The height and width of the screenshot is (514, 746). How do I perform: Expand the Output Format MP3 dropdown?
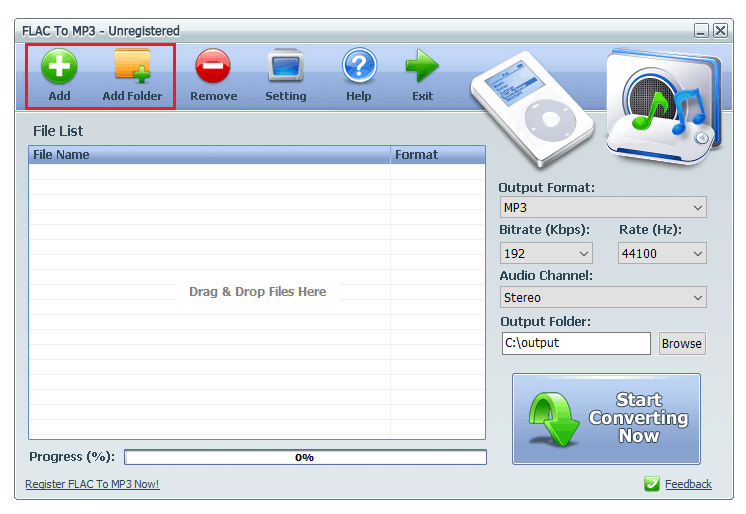coord(603,208)
